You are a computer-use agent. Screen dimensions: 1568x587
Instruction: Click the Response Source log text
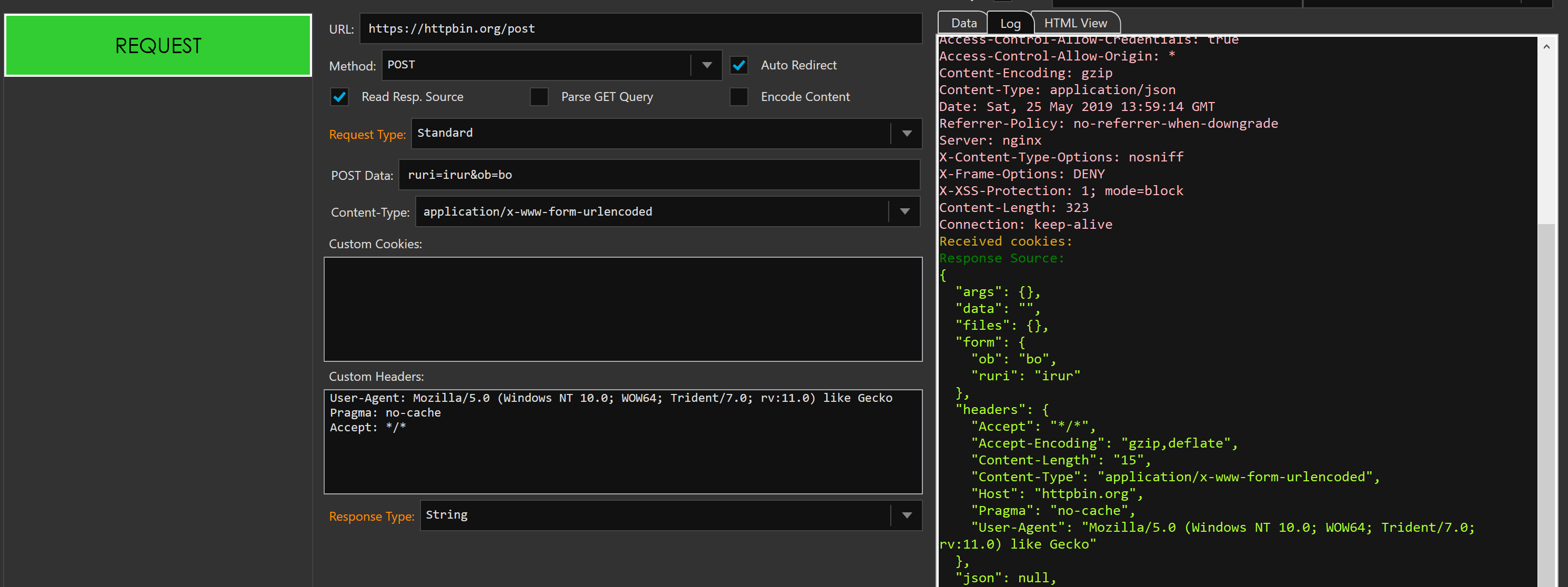[1001, 258]
